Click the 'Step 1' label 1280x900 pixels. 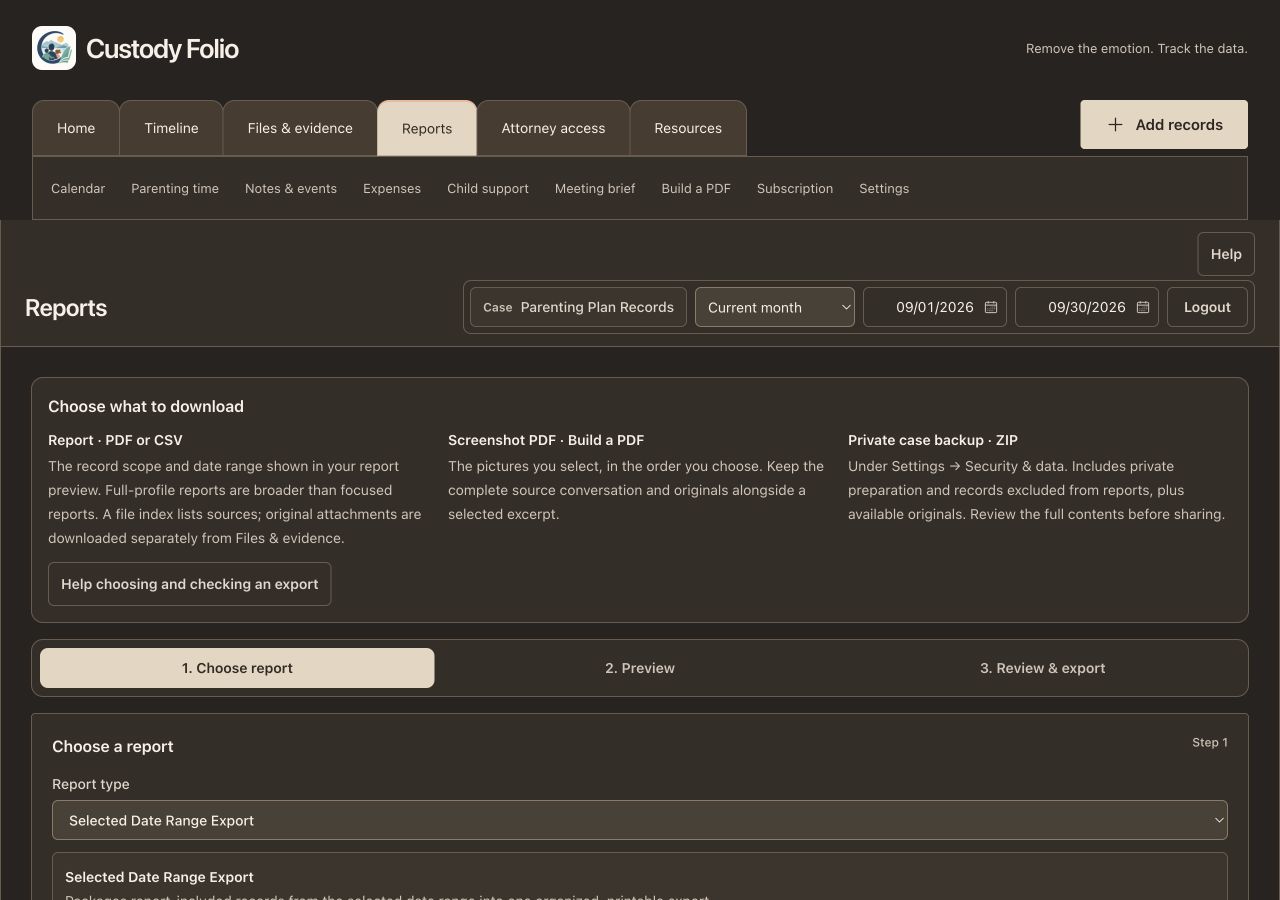1210,742
